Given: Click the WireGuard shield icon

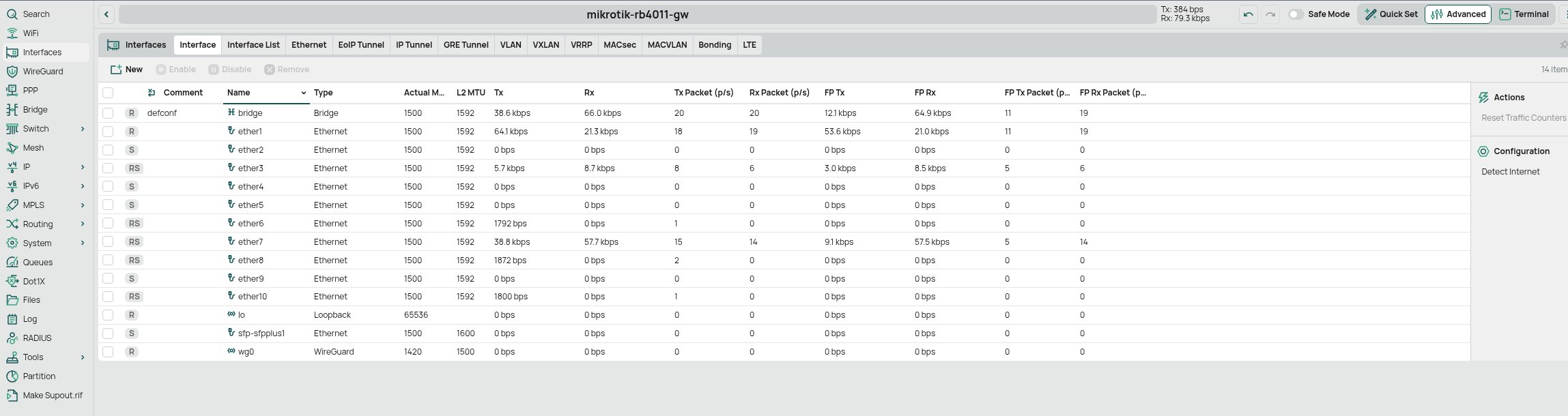Looking at the screenshot, I should click(12, 71).
